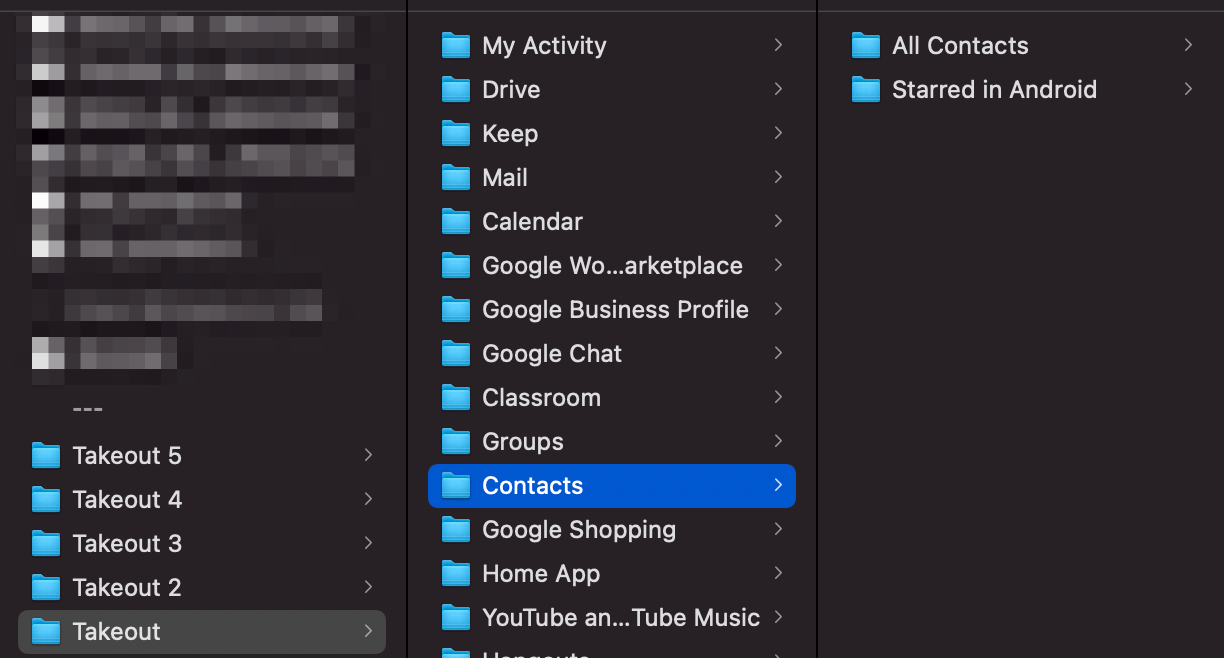Image resolution: width=1224 pixels, height=658 pixels.
Task: Open the Keep row chevron
Action: point(778,133)
